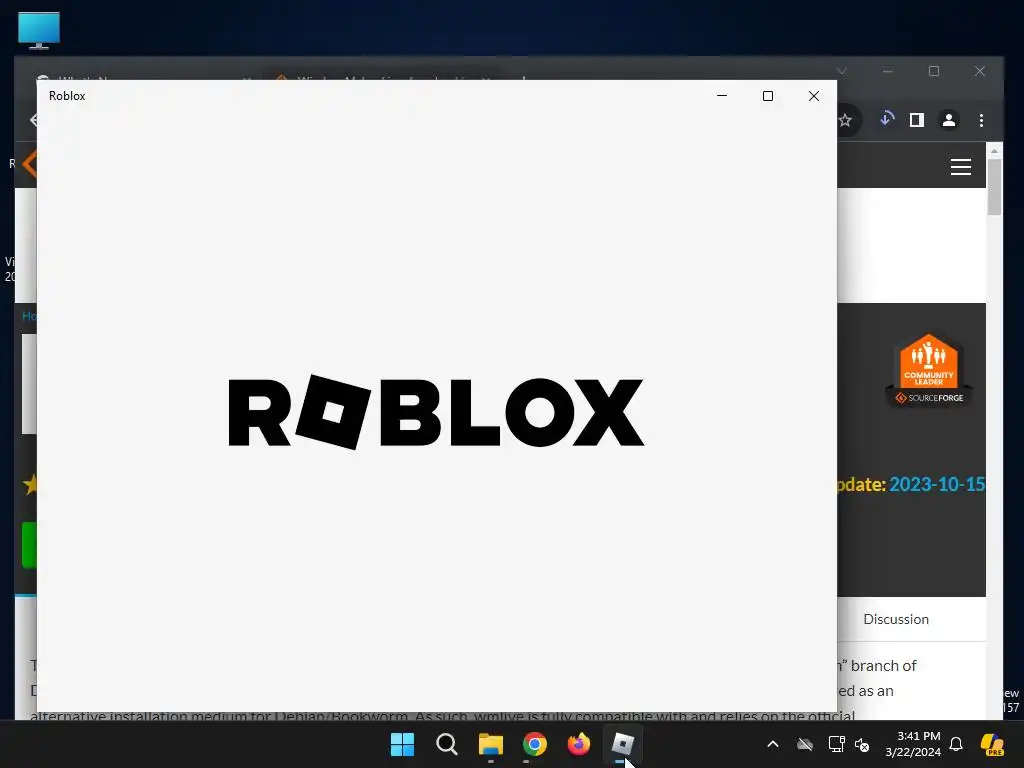
Task: Open the Windows Start menu
Action: (x=402, y=744)
